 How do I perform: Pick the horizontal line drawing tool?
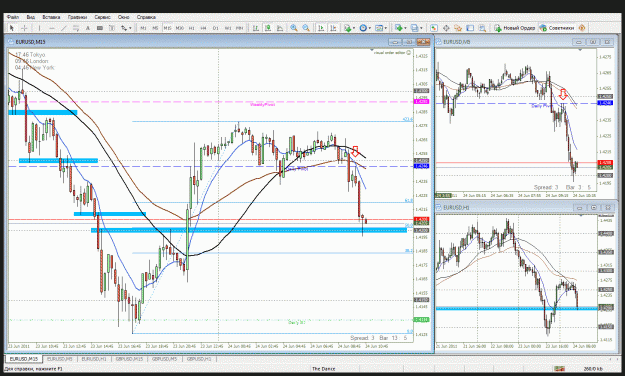[52, 28]
